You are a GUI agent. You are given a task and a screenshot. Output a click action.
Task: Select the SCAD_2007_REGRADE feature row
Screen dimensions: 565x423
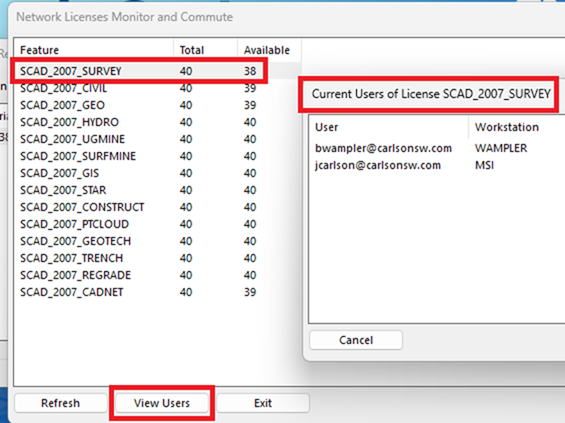[x=157, y=275]
